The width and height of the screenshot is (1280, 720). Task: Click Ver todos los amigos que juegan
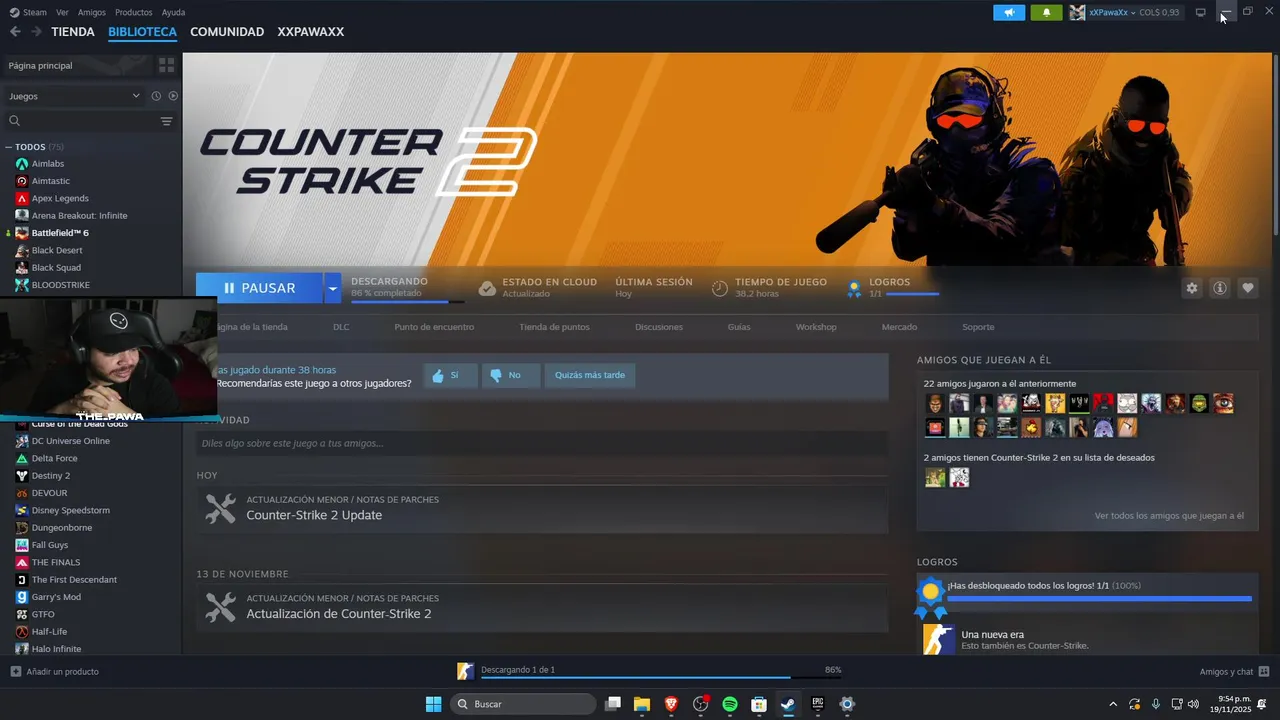(x=1169, y=516)
